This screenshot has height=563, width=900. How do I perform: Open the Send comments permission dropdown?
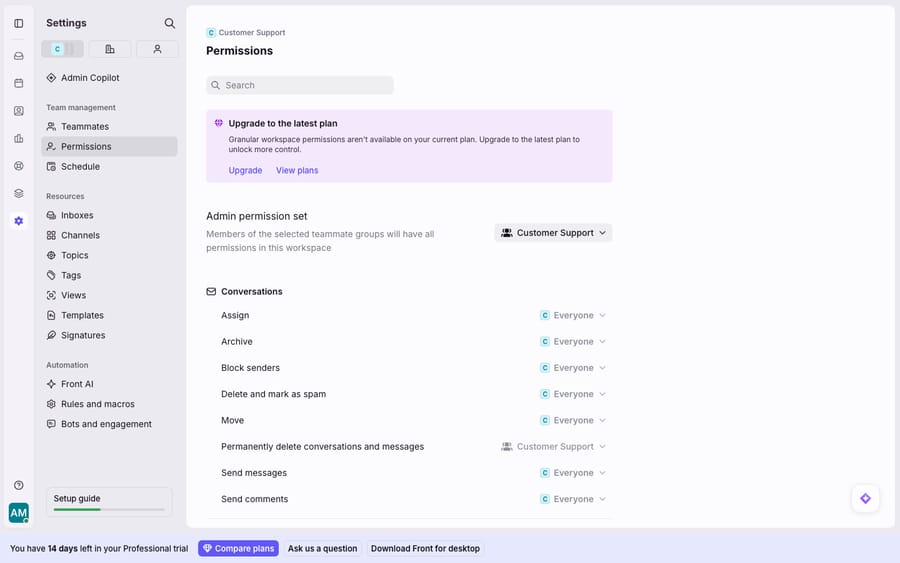573,499
